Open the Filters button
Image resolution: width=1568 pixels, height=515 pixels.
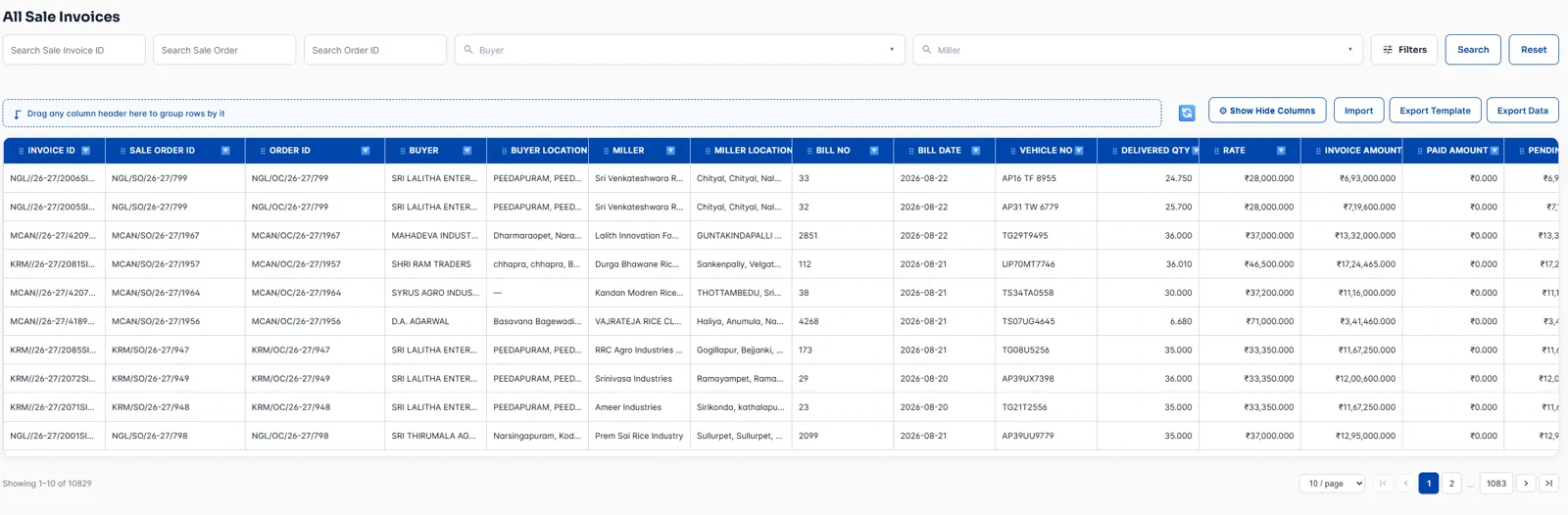pyautogui.click(x=1404, y=50)
